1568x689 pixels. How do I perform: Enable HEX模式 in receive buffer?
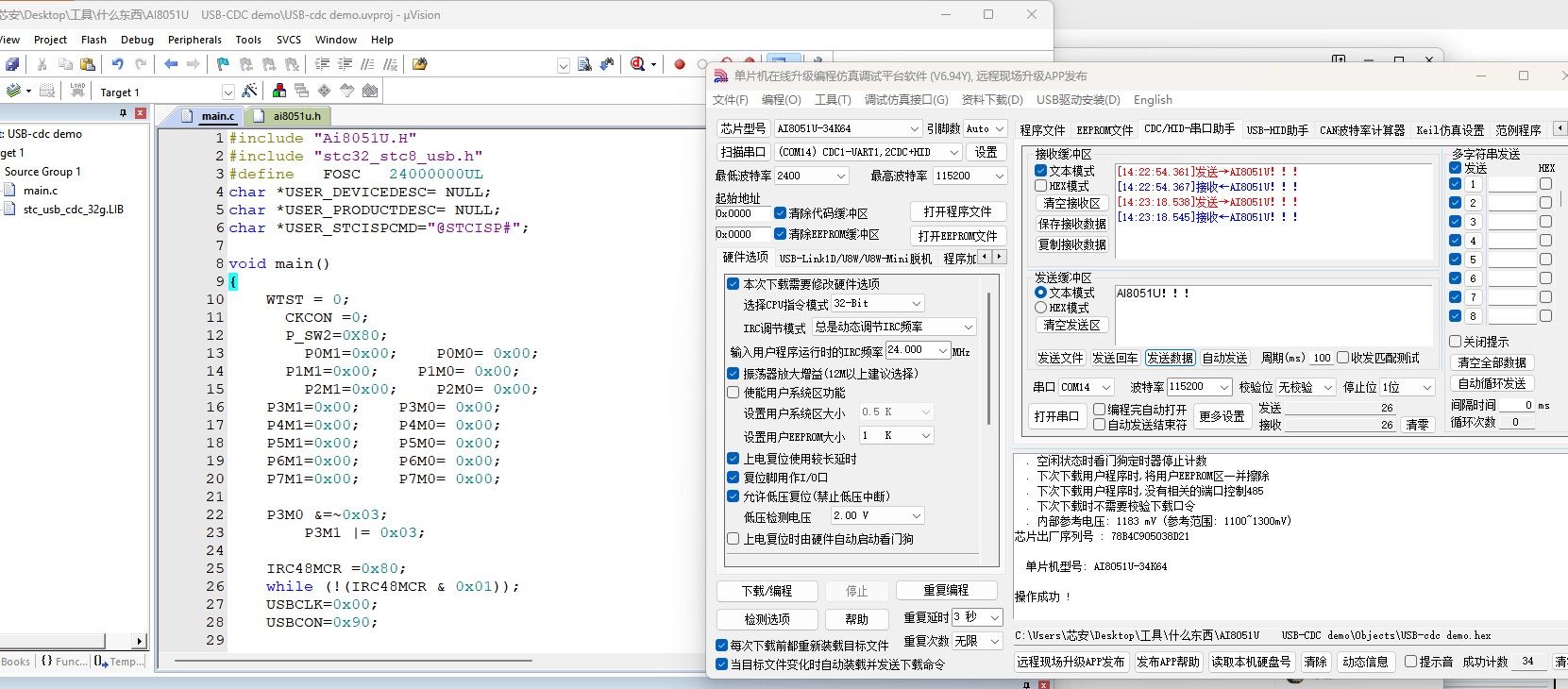1040,186
